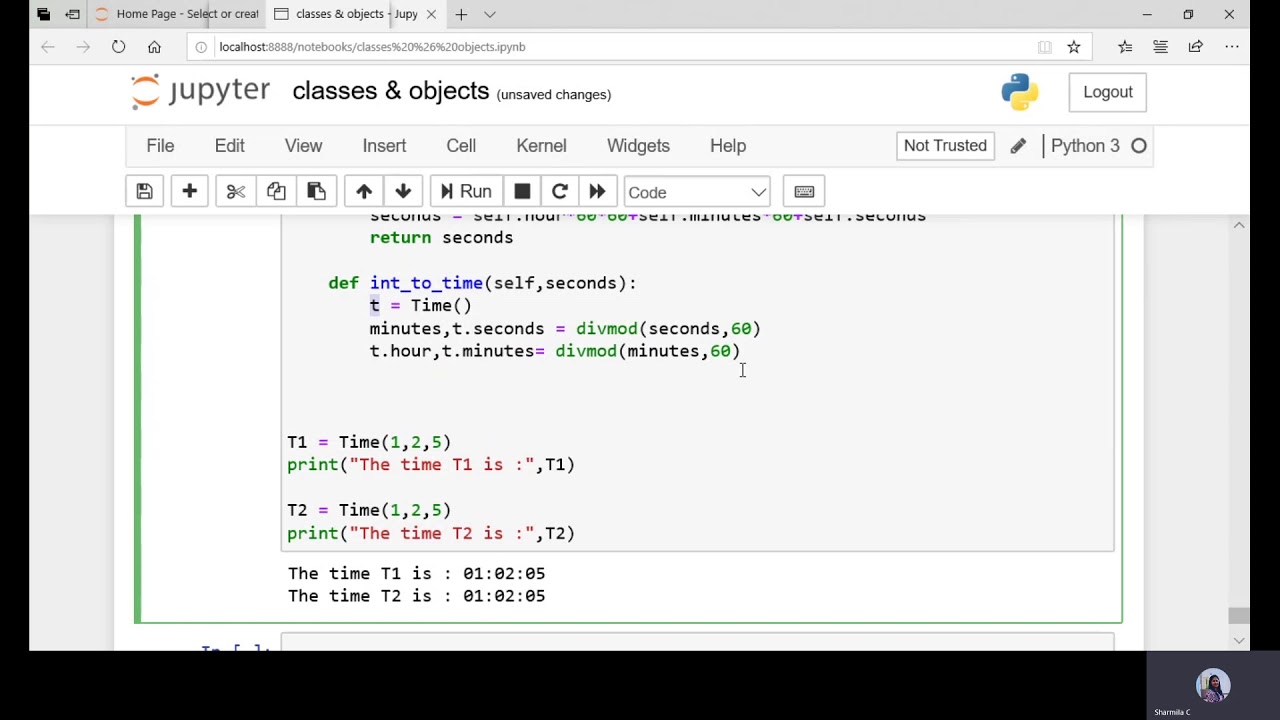
Task: Open the File menu
Action: pyautogui.click(x=160, y=146)
